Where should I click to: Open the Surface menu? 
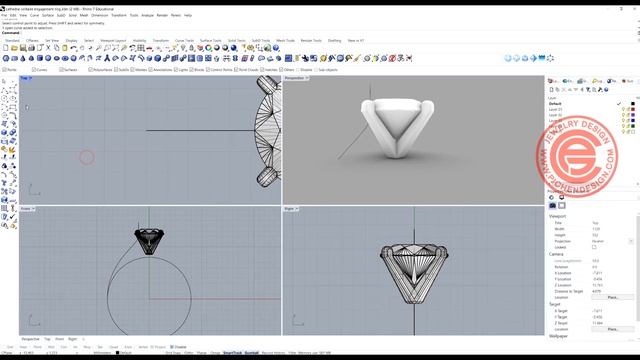pyautogui.click(x=48, y=15)
